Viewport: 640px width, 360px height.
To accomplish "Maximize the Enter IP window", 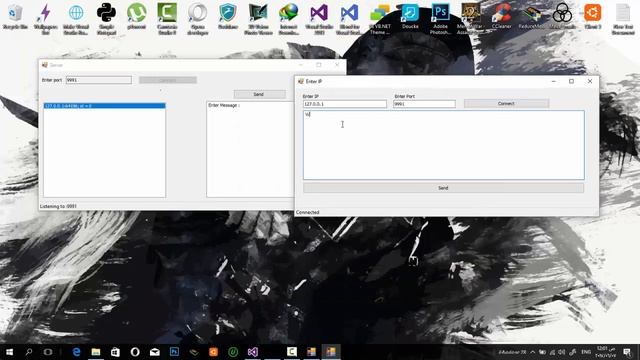I will [571, 81].
